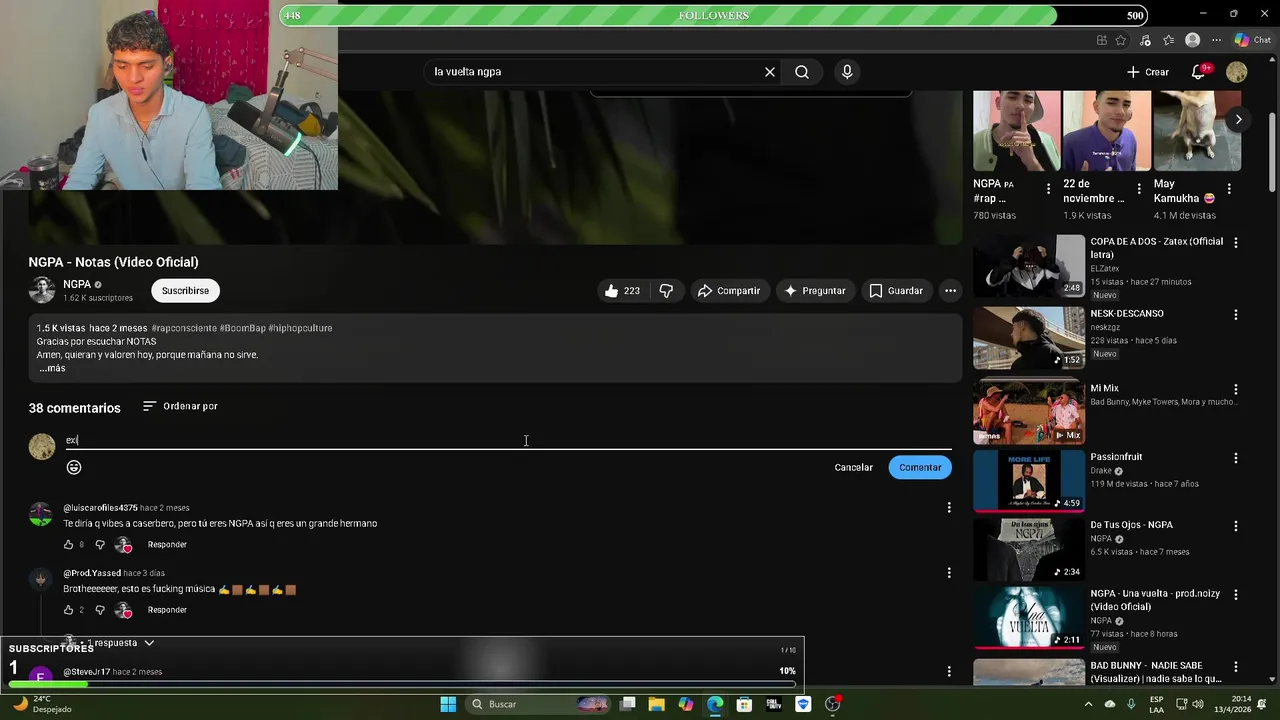1280x720 pixels.
Task: Open options for NESK-DESCANSO video
Action: click(x=1236, y=315)
